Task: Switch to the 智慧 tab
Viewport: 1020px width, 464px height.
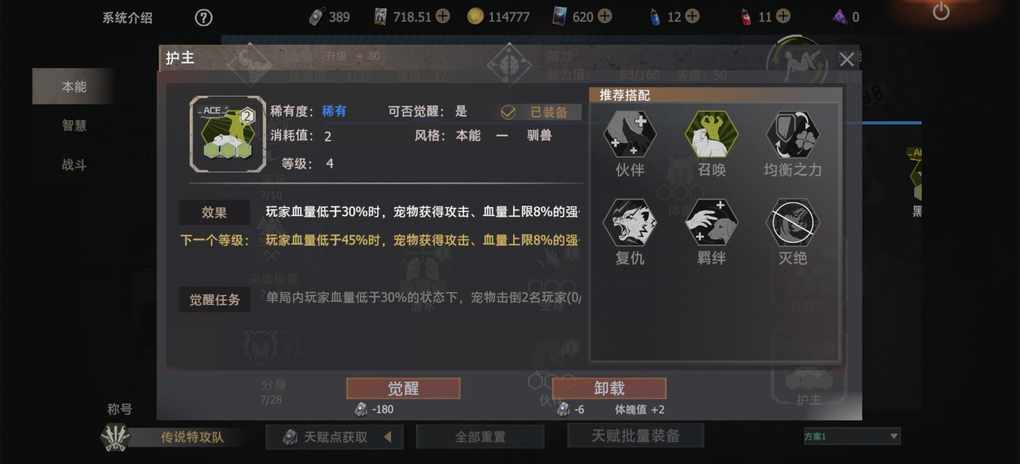Action: [x=74, y=126]
